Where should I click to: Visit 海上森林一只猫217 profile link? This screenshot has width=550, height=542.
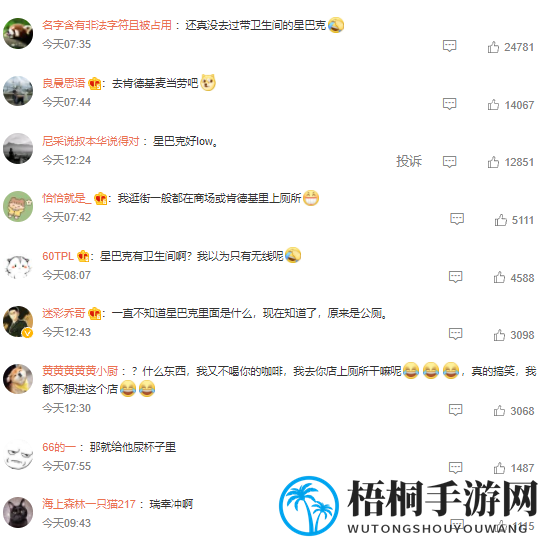pyautogui.click(x=88, y=504)
